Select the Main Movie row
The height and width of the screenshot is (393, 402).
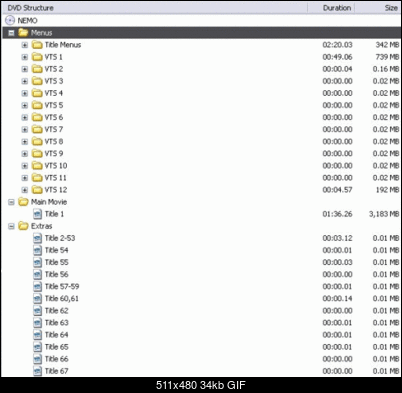click(201, 202)
